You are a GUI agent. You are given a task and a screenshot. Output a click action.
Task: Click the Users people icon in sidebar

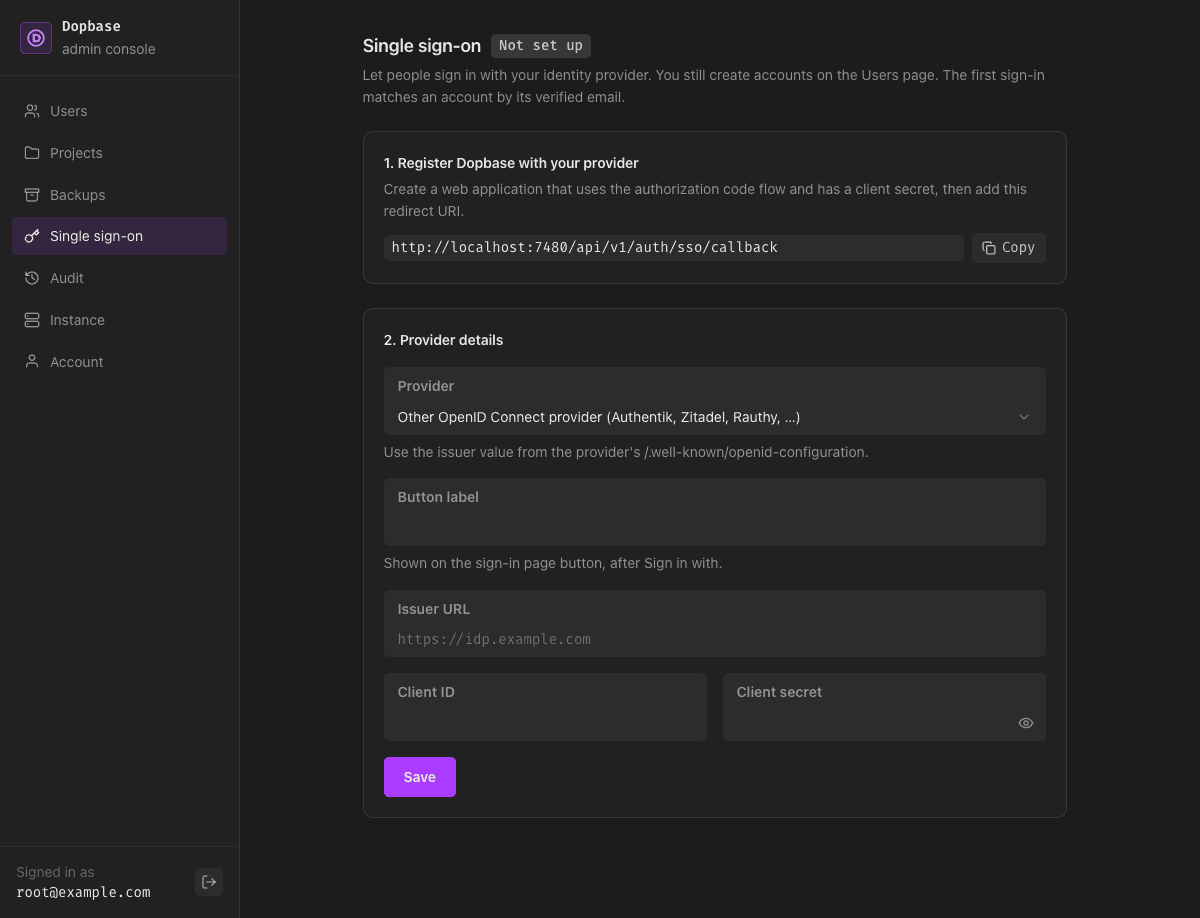32,111
